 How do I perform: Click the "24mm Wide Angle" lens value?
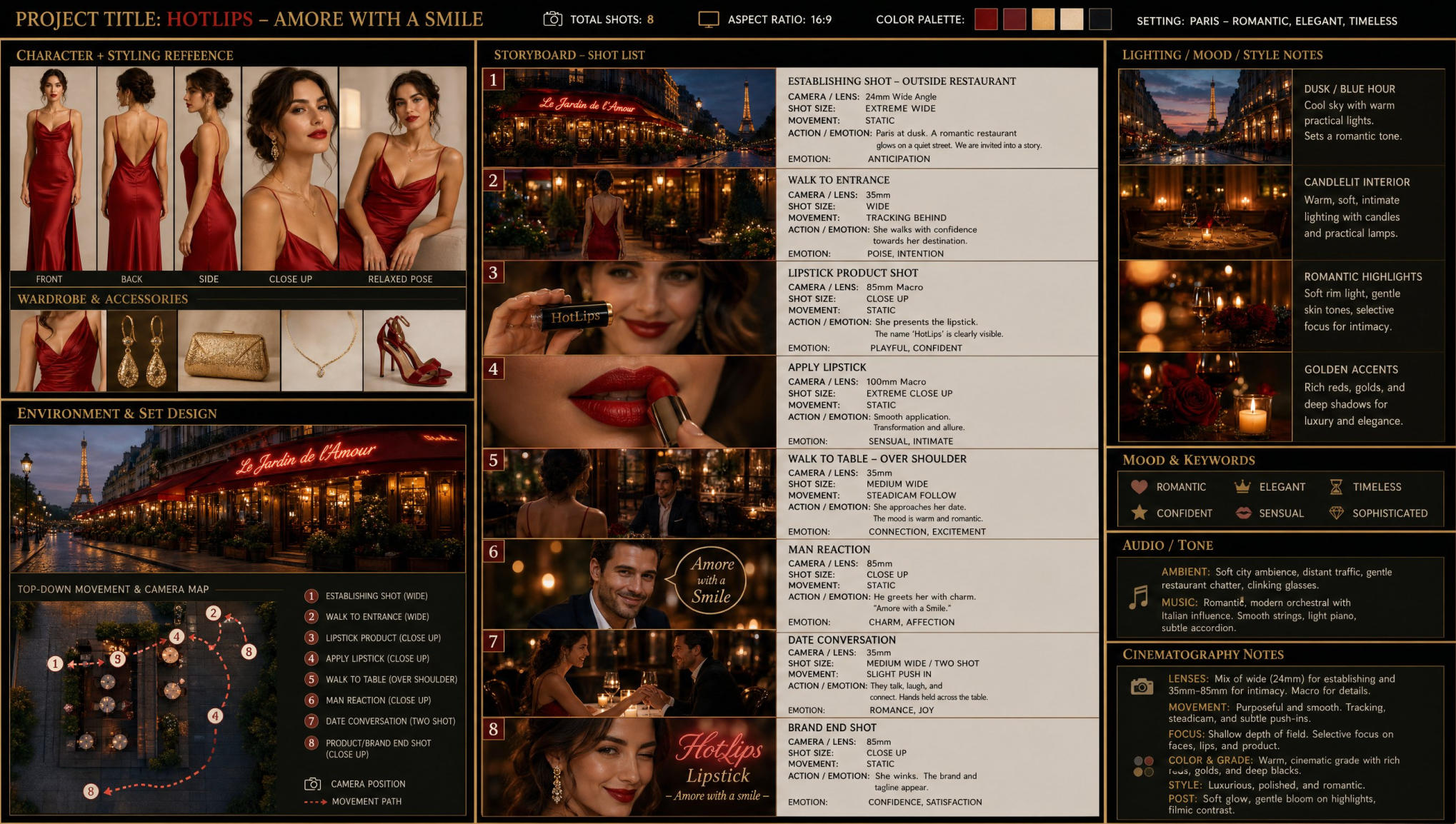click(900, 97)
